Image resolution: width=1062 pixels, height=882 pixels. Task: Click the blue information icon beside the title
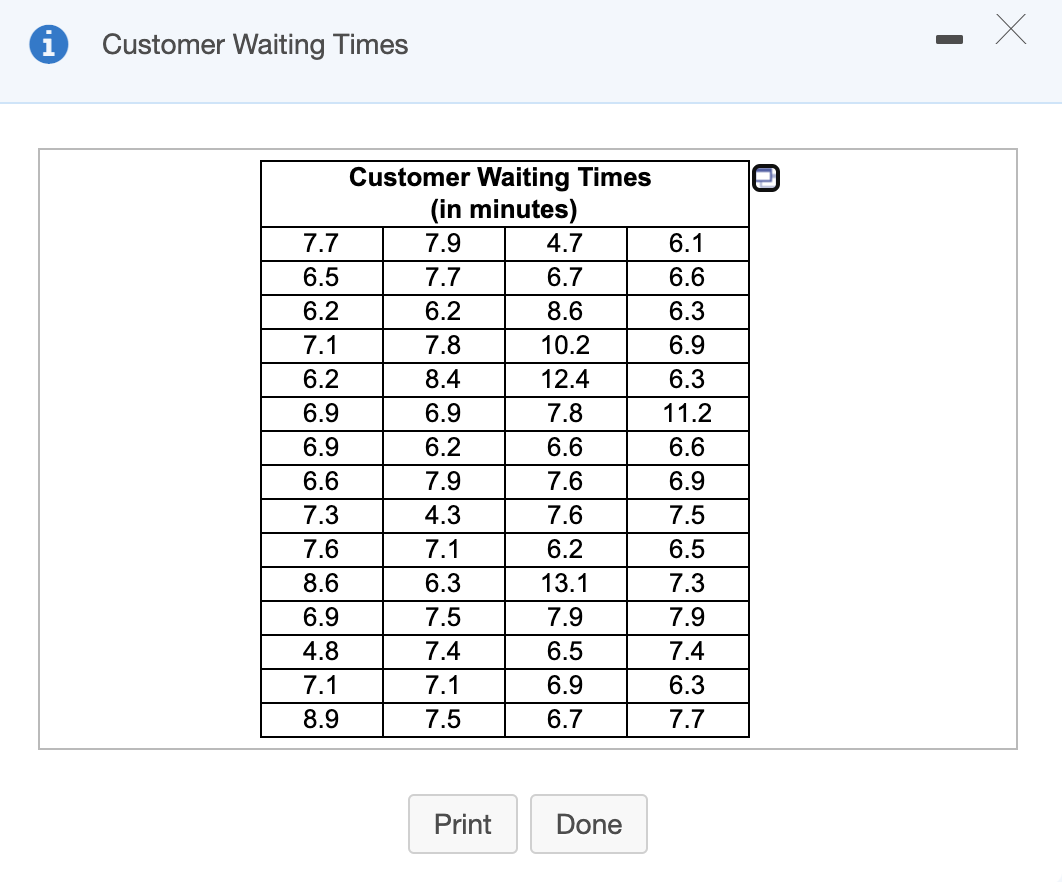[48, 44]
